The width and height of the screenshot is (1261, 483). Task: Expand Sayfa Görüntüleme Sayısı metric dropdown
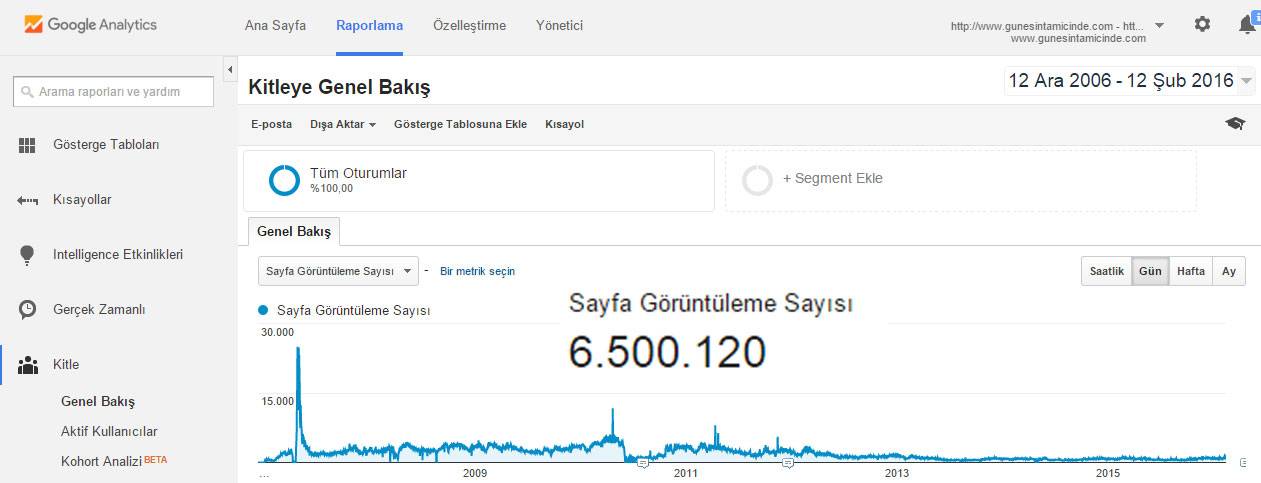(x=338, y=271)
